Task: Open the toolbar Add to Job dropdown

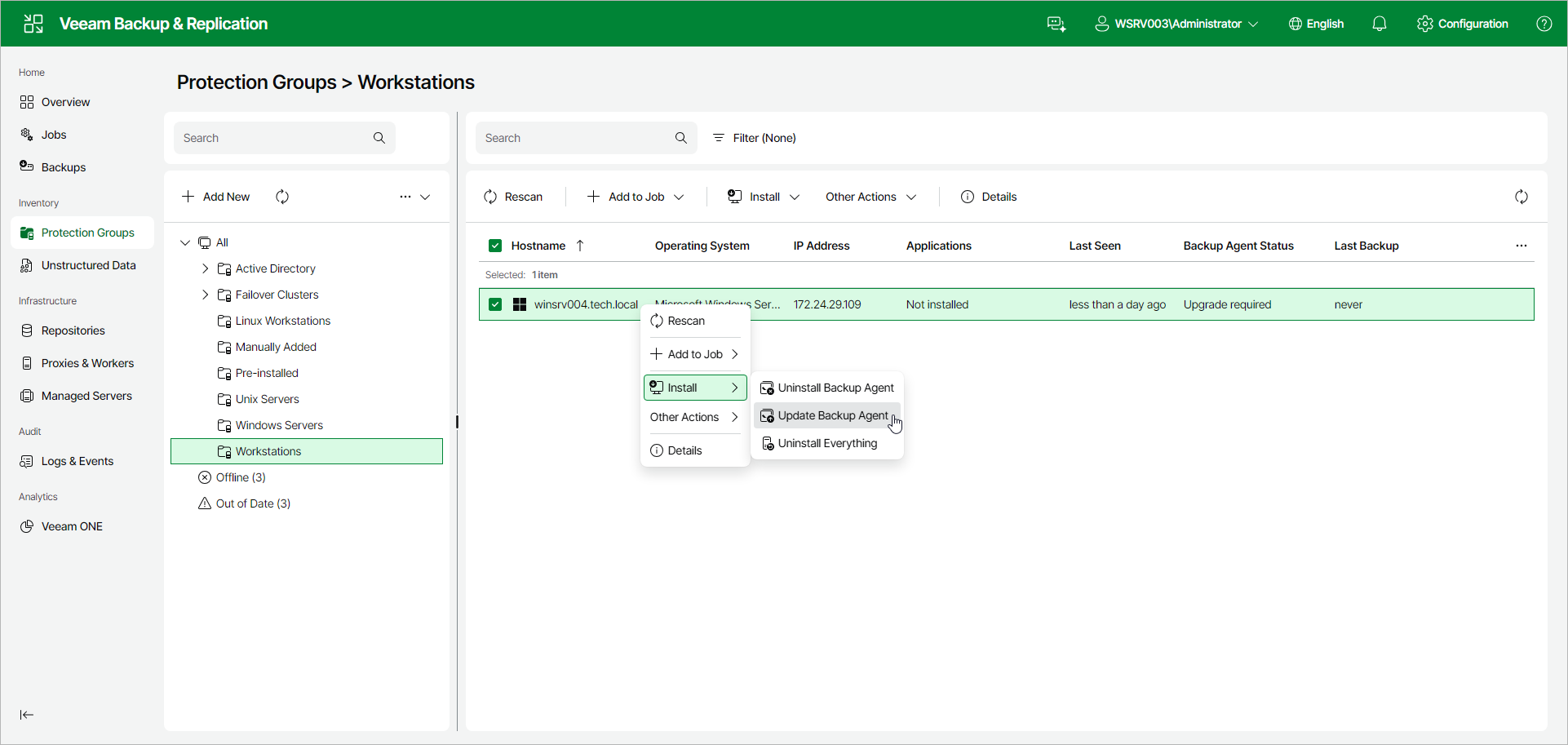Action: tap(636, 197)
